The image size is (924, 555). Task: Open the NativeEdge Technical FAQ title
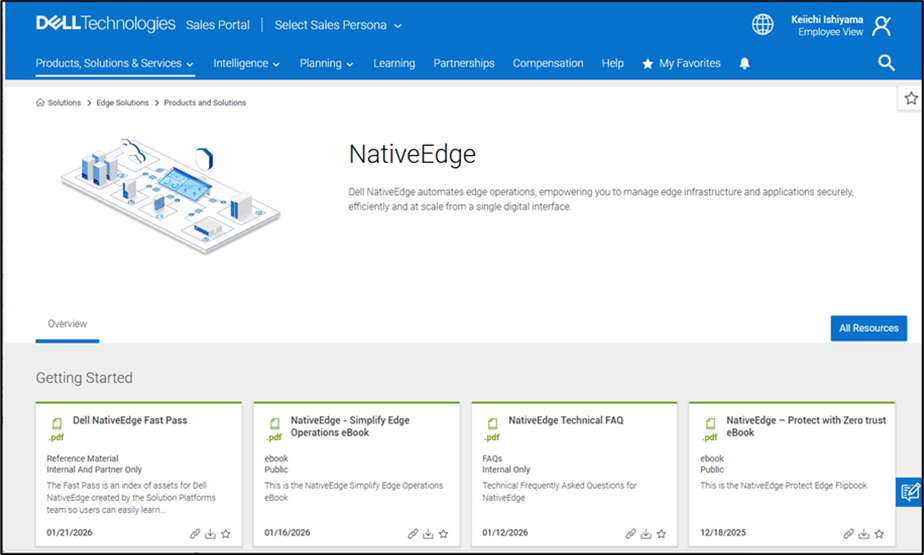[x=565, y=421]
